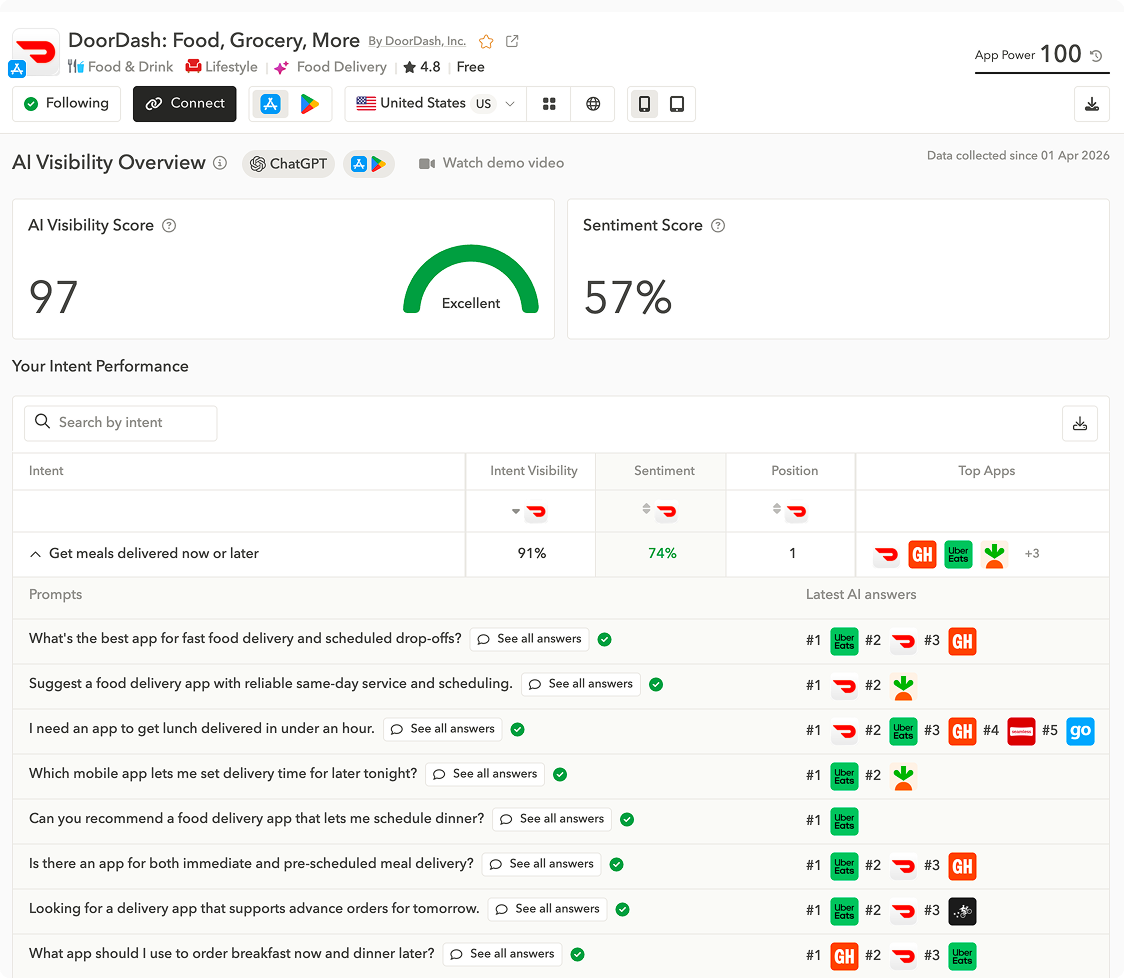
Task: Click the Food Delivery category link
Action: (330, 67)
